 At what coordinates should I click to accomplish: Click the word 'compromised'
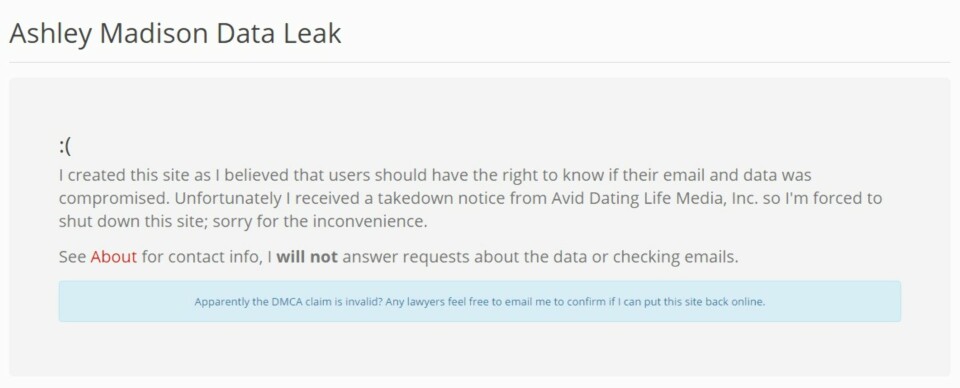coord(113,198)
